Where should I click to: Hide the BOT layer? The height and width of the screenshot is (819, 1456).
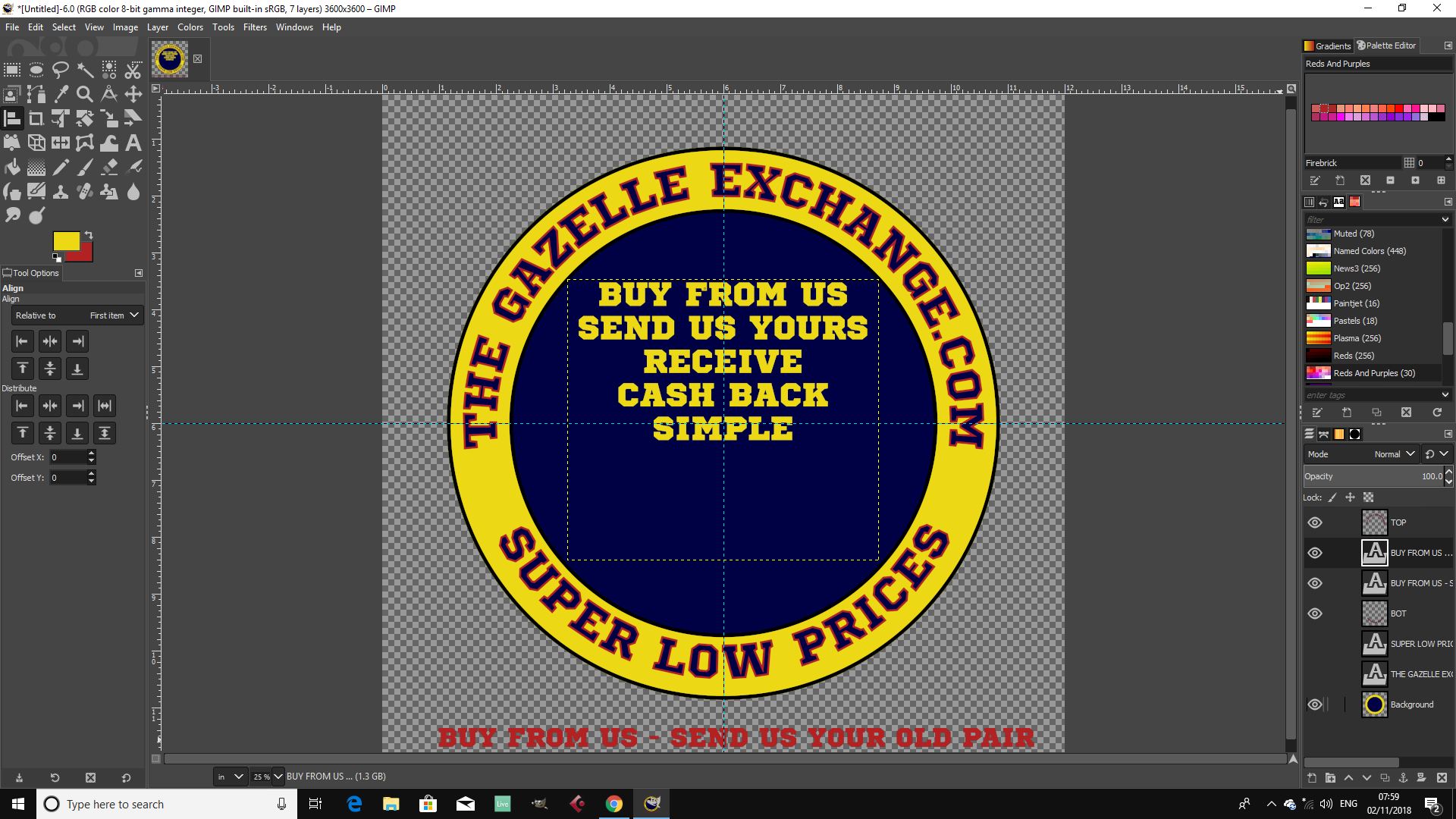point(1315,613)
